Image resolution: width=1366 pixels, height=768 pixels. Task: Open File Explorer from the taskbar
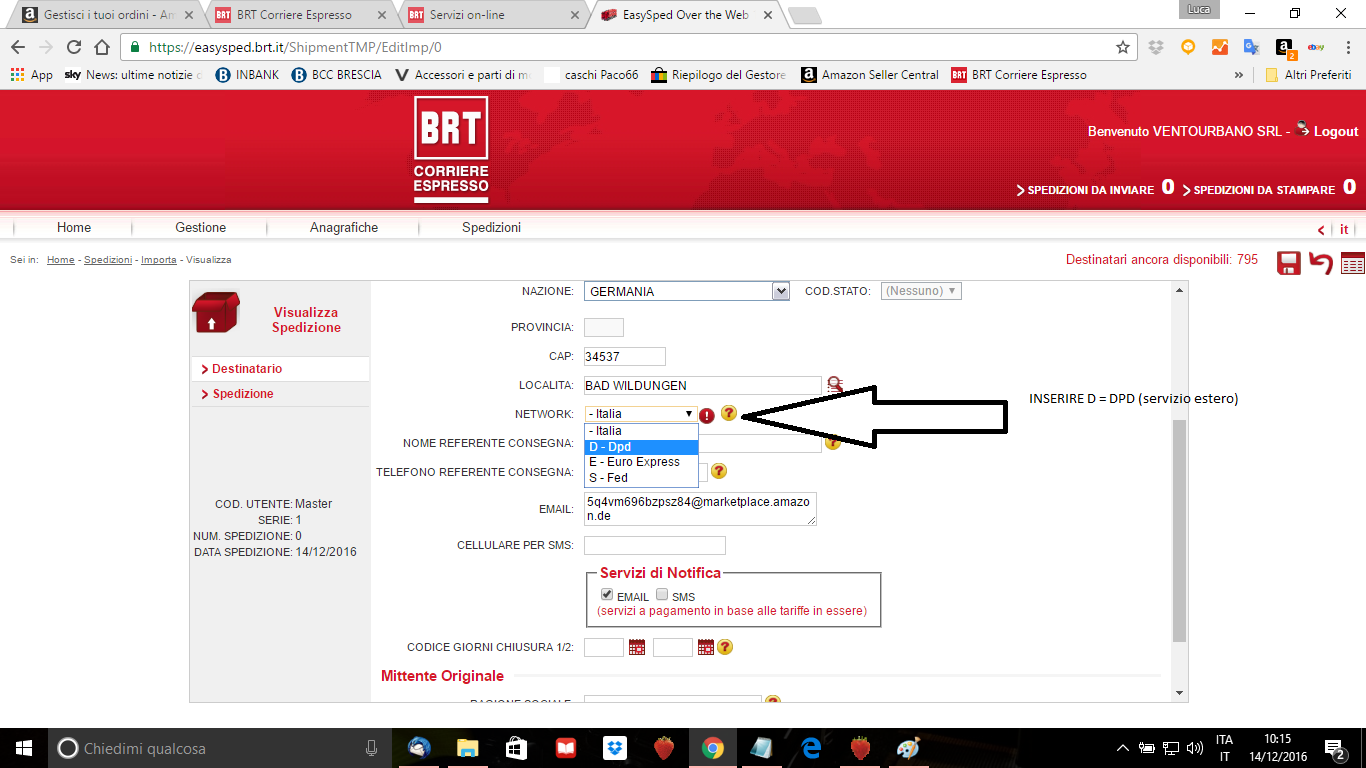[467, 748]
